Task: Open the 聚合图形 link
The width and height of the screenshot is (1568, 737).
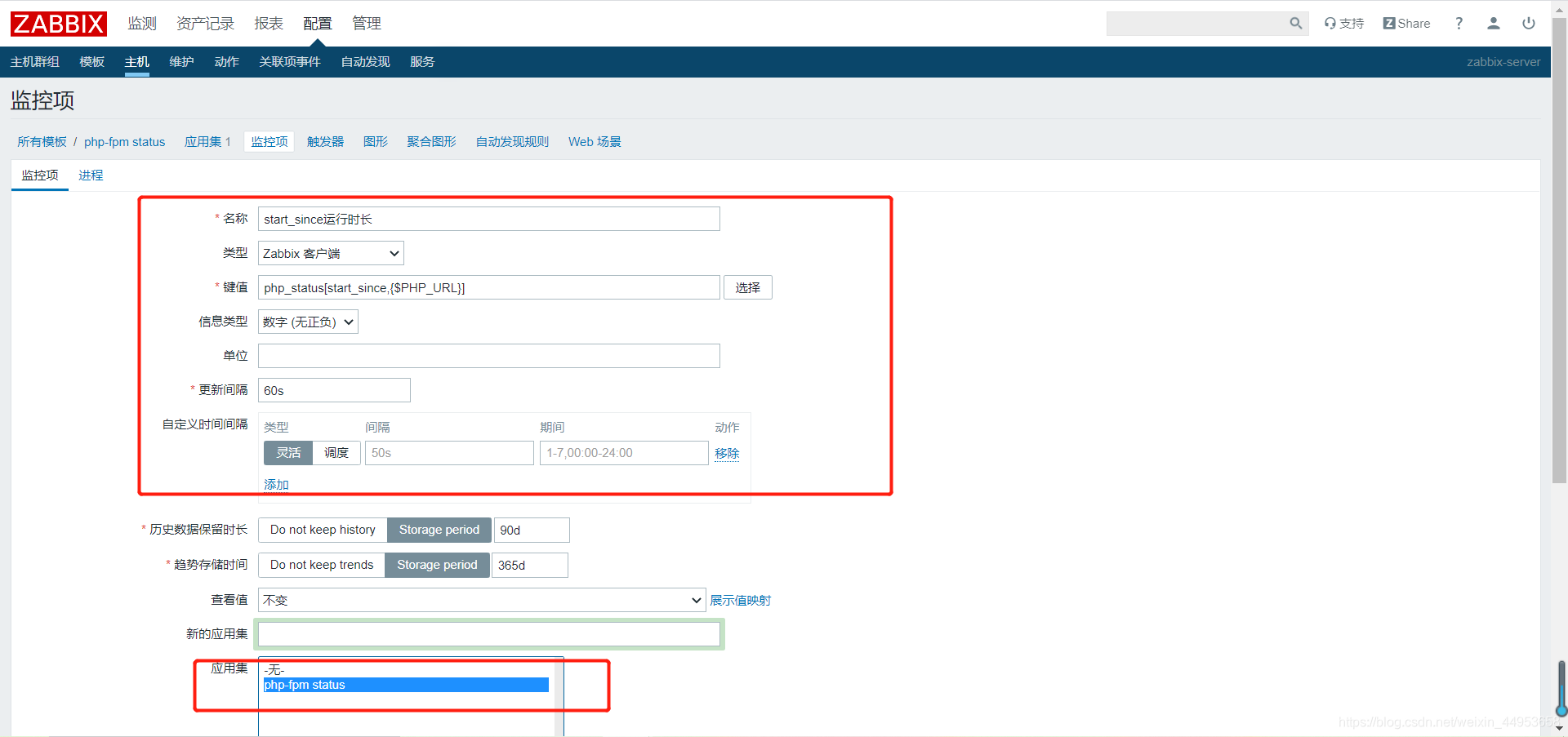Action: [x=432, y=142]
